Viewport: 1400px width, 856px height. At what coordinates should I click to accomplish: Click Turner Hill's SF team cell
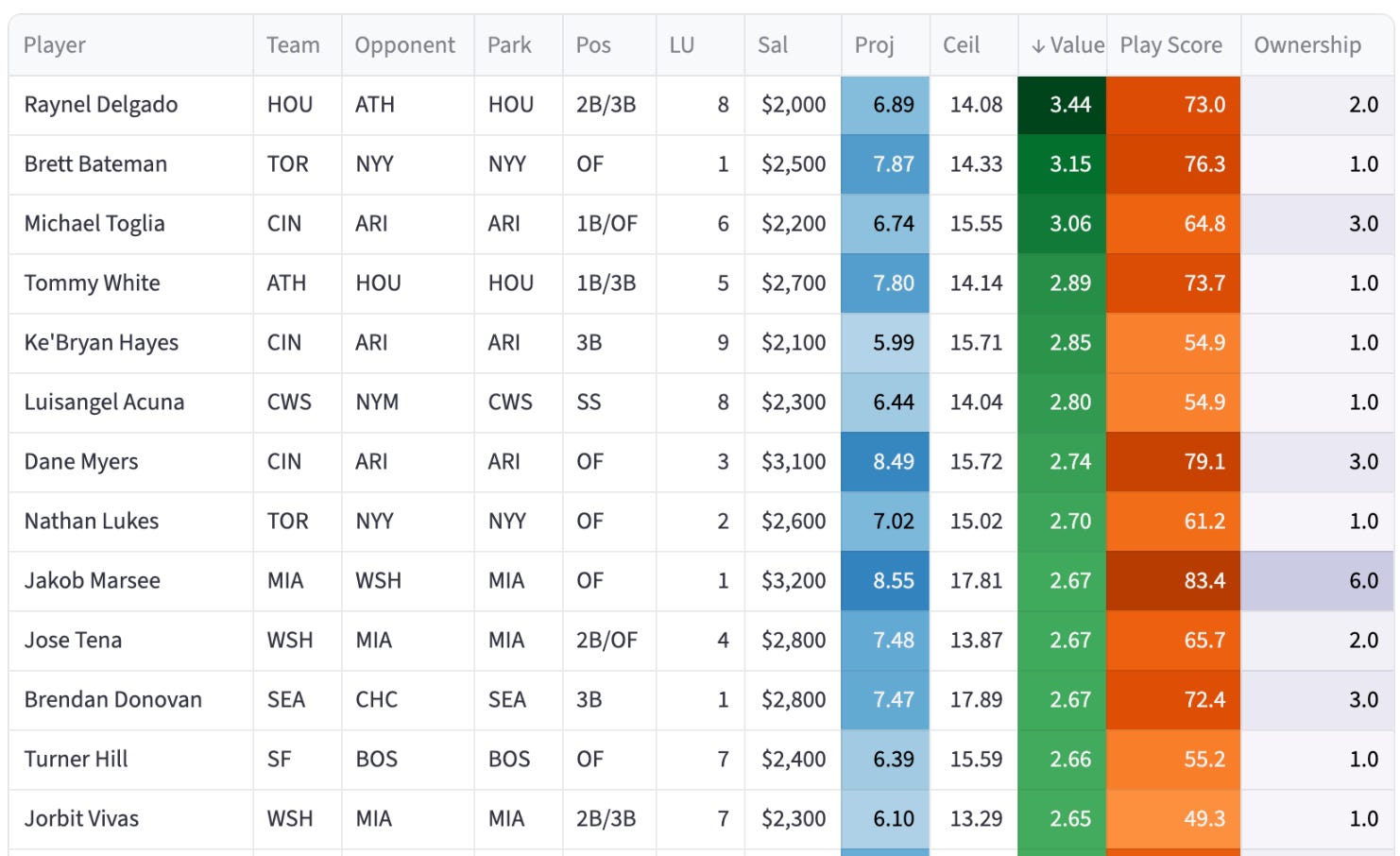298,760
